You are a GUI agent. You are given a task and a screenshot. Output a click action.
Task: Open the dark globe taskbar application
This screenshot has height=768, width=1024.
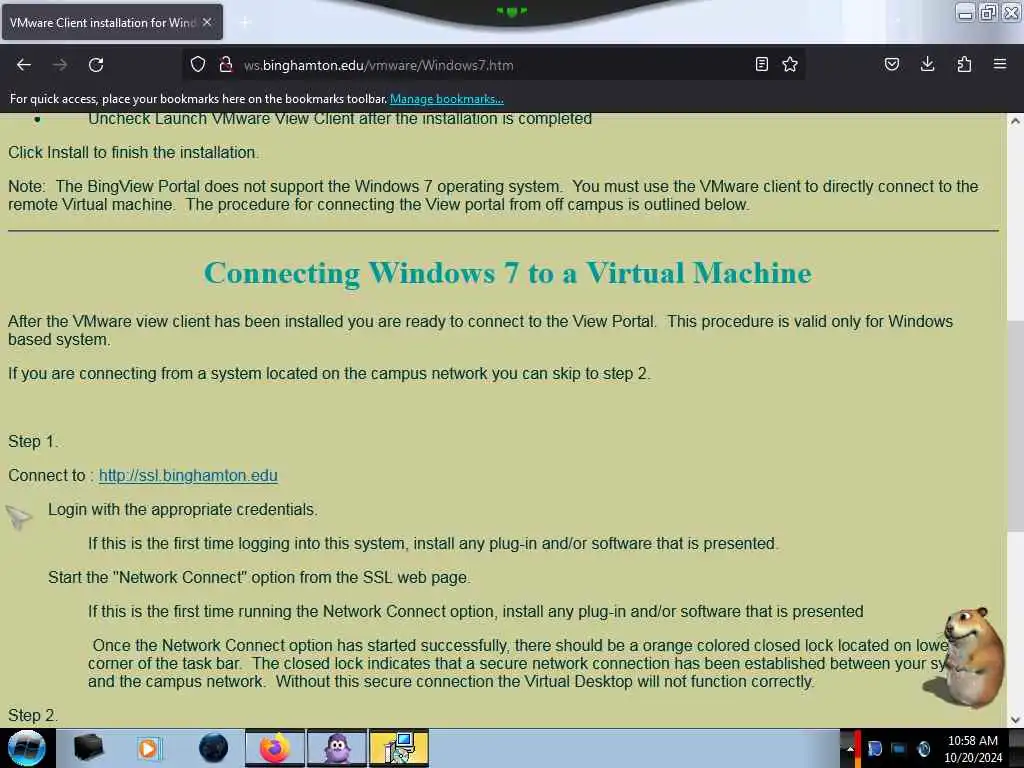pyautogui.click(x=214, y=748)
